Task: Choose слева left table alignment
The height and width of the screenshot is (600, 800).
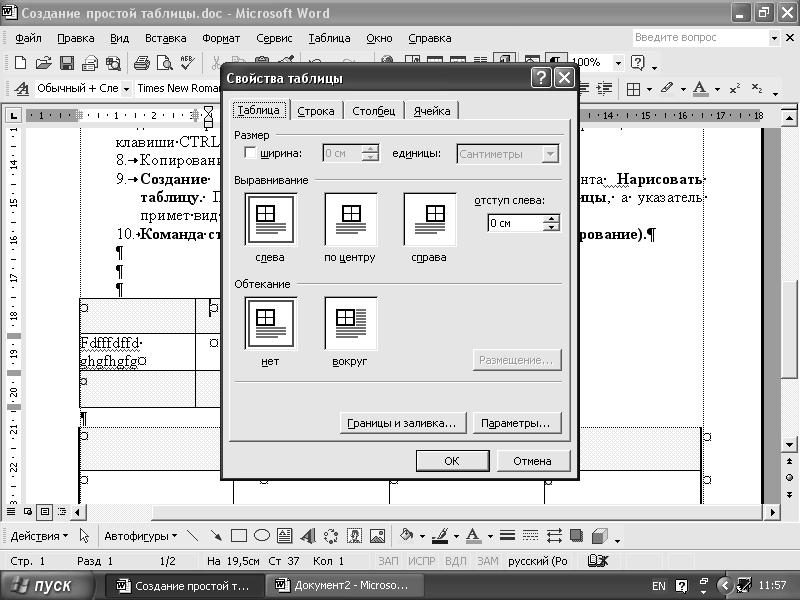Action: pos(270,219)
